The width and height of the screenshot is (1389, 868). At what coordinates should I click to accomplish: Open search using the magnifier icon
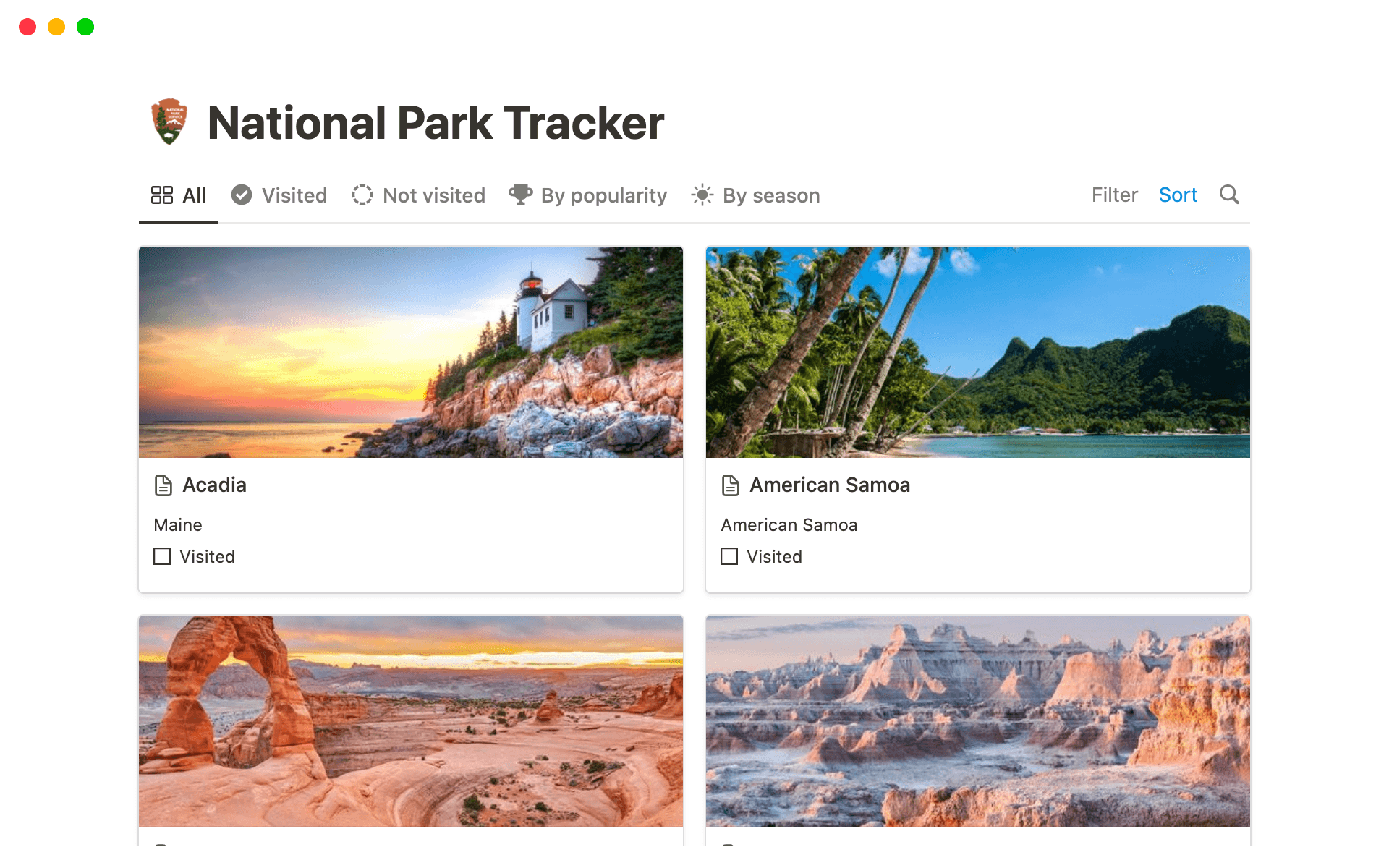[x=1228, y=195]
